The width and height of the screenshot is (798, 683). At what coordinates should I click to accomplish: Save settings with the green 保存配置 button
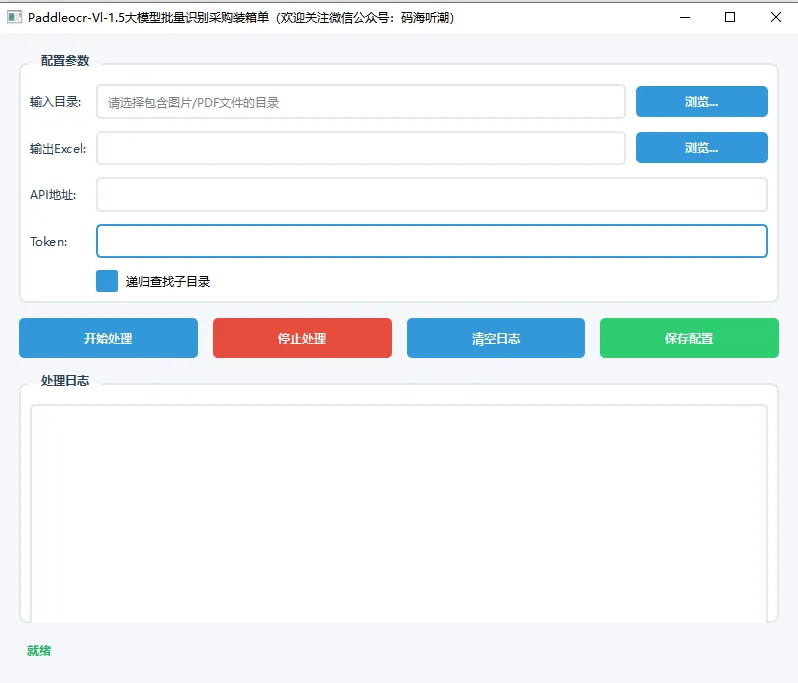click(x=689, y=338)
